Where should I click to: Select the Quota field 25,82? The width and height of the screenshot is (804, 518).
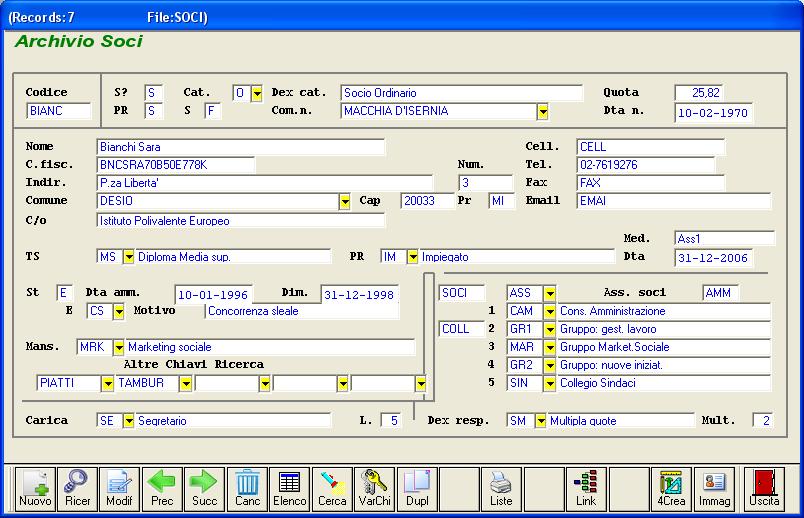click(x=699, y=93)
